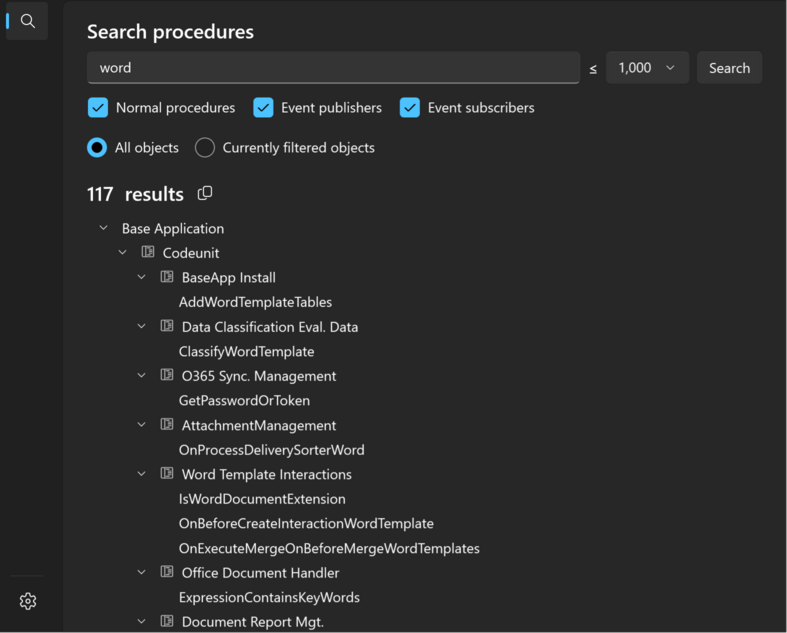
Task: Collapse Data Classification Eval. Data node
Action: [142, 326]
